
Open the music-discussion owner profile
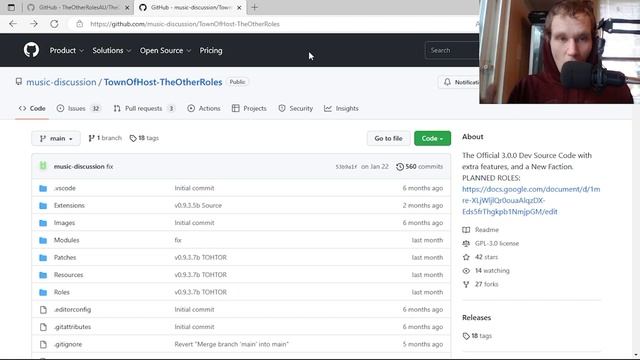[61, 82]
